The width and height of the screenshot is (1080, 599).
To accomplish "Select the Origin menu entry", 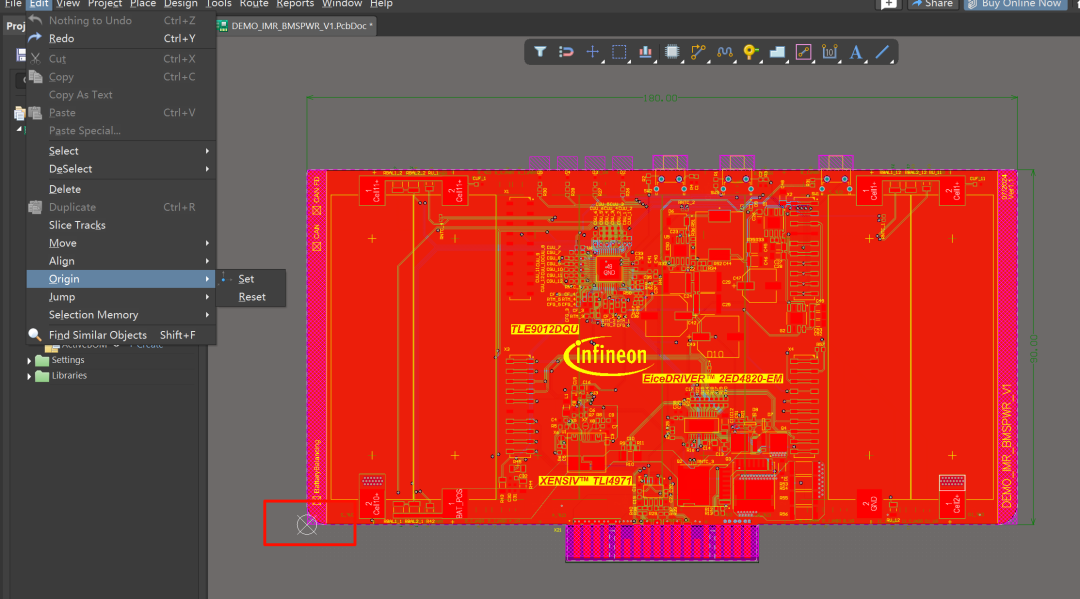I will tap(121, 279).
